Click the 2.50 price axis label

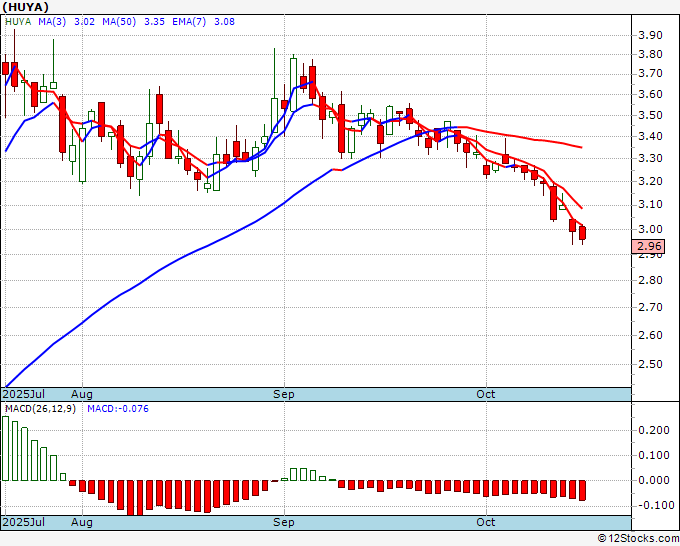click(650, 364)
